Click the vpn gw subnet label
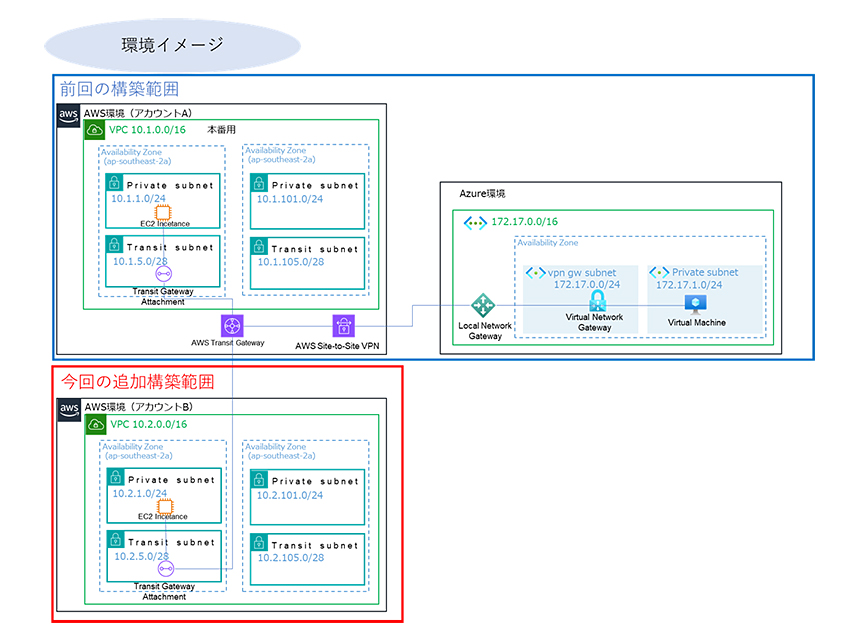This screenshot has height=641, width=860. 582,273
